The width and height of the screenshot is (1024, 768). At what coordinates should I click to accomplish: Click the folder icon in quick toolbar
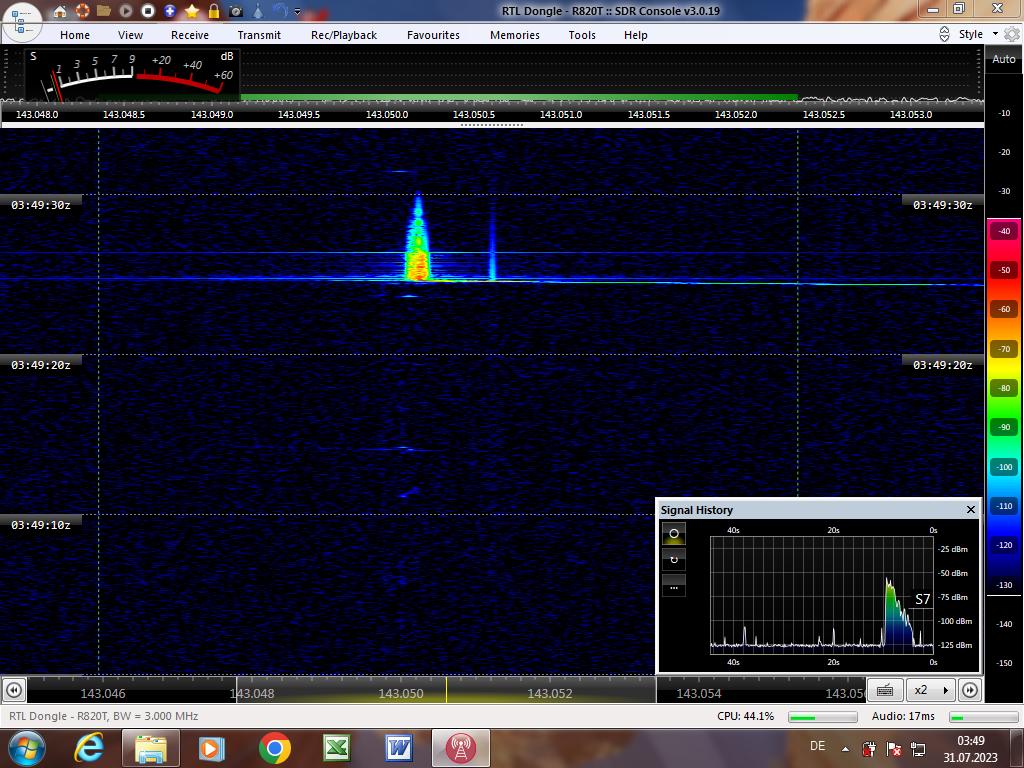point(104,10)
